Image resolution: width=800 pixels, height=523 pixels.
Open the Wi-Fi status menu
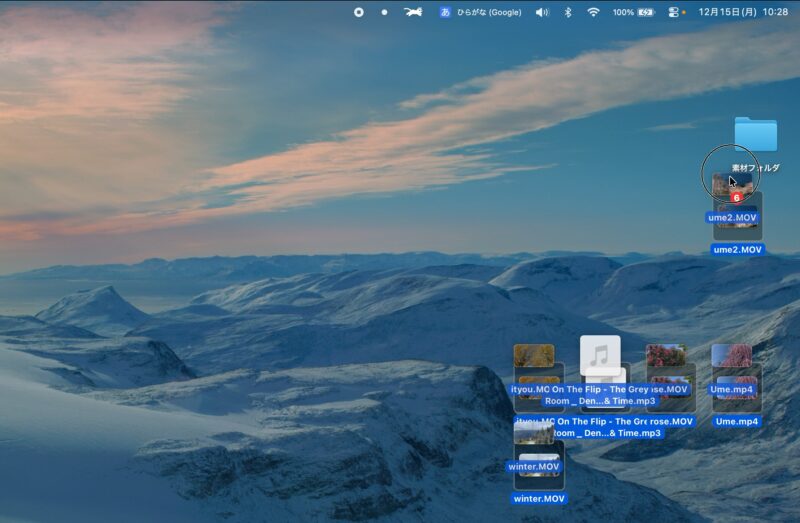(x=593, y=12)
